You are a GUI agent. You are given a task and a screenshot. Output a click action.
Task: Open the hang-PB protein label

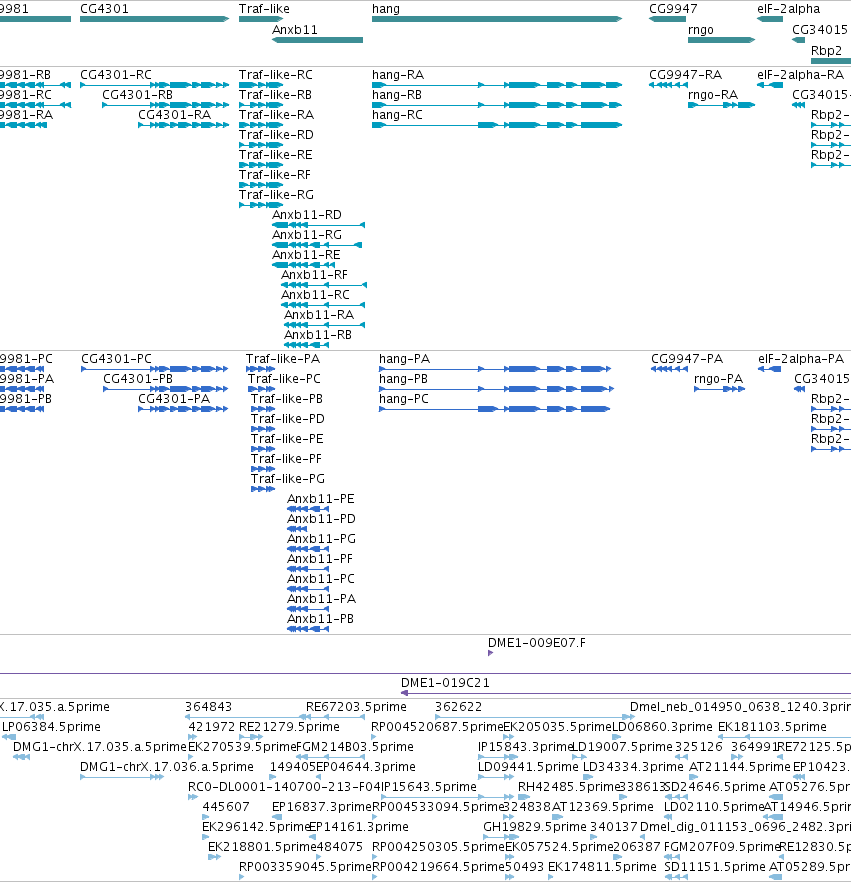pos(403,379)
